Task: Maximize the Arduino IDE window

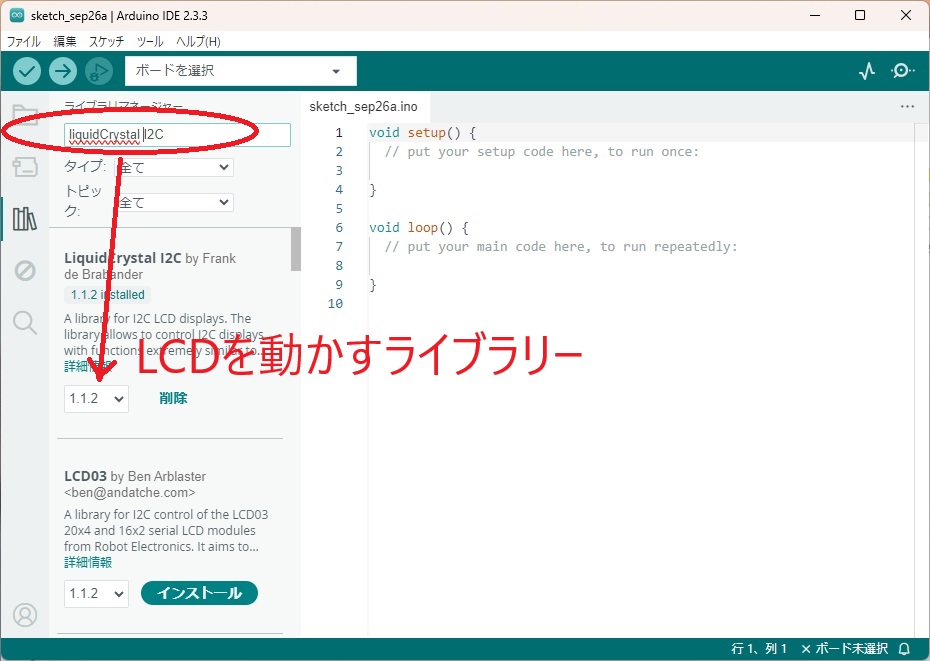Action: [x=860, y=15]
